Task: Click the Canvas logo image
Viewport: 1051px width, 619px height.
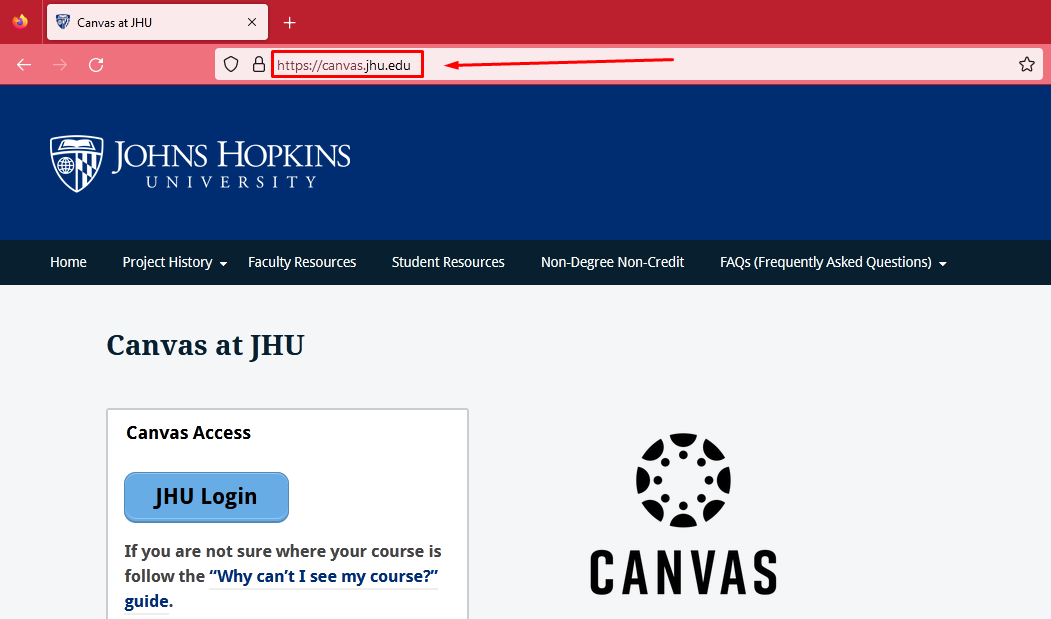Action: [x=683, y=514]
